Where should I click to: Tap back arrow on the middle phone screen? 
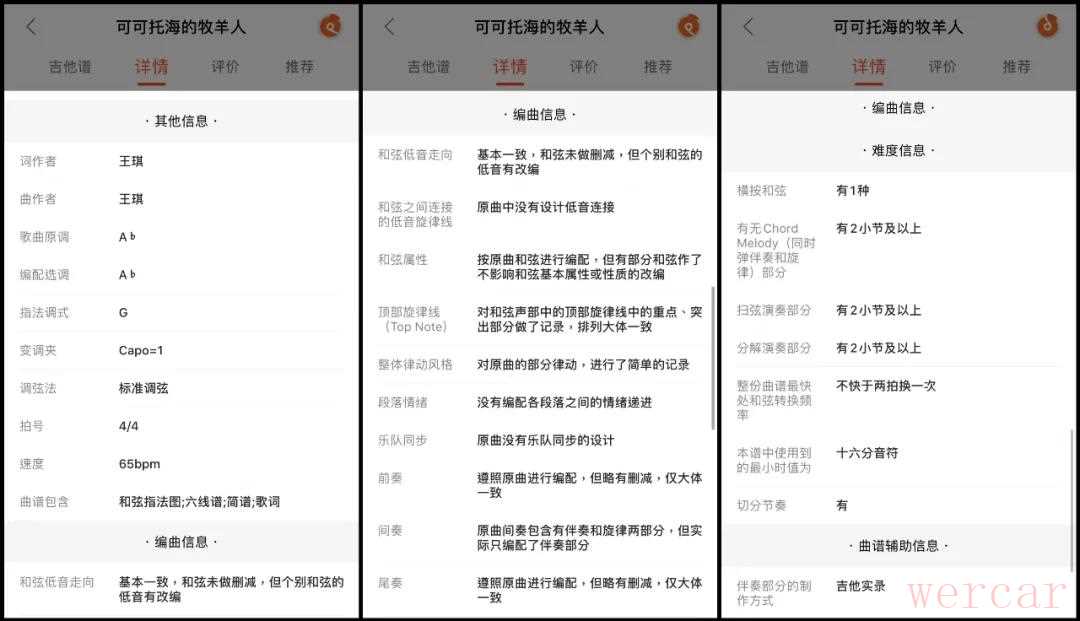(x=389, y=27)
